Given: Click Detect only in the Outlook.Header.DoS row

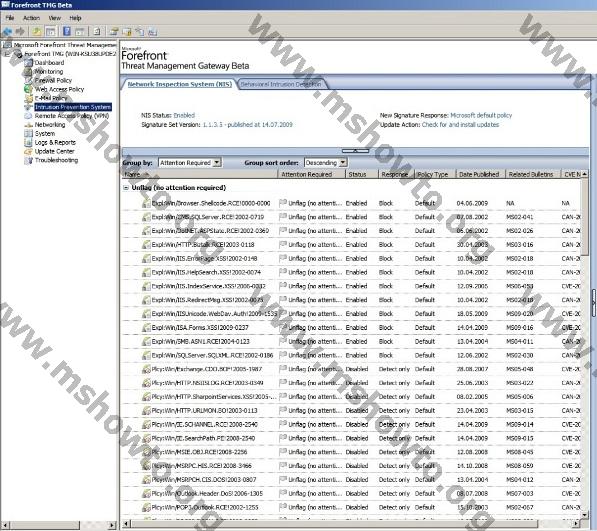Looking at the screenshot, I should (x=394, y=494).
